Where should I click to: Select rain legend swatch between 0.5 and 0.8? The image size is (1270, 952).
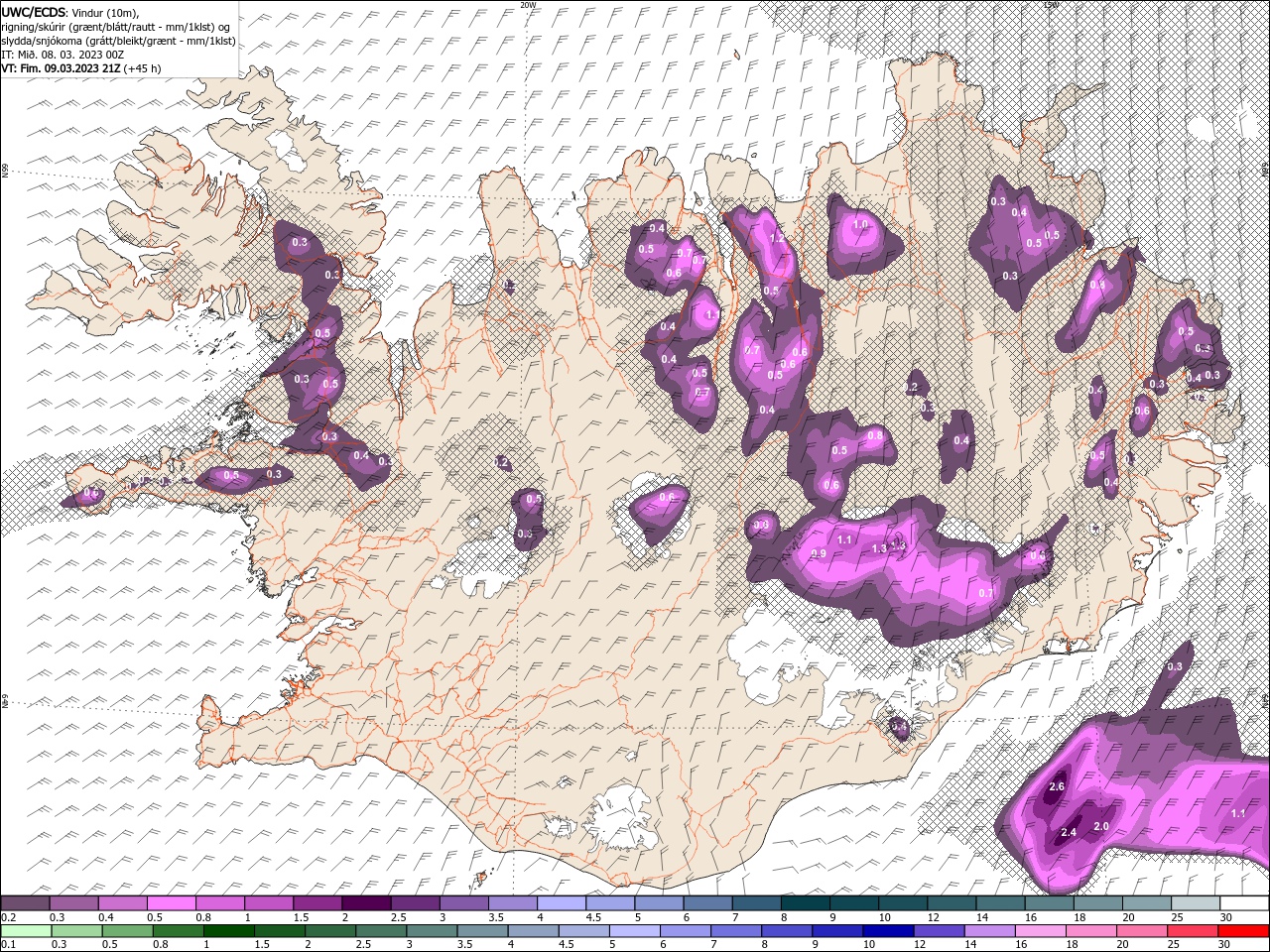click(127, 931)
